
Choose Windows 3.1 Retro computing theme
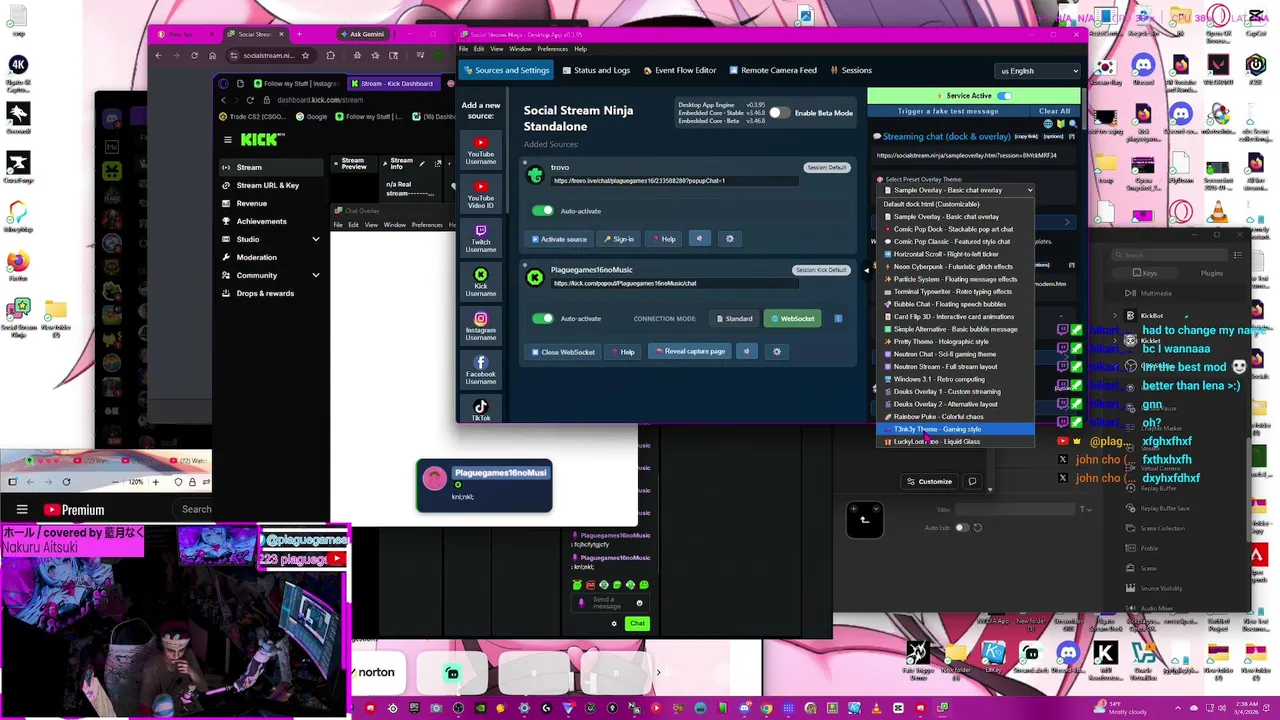point(956,379)
